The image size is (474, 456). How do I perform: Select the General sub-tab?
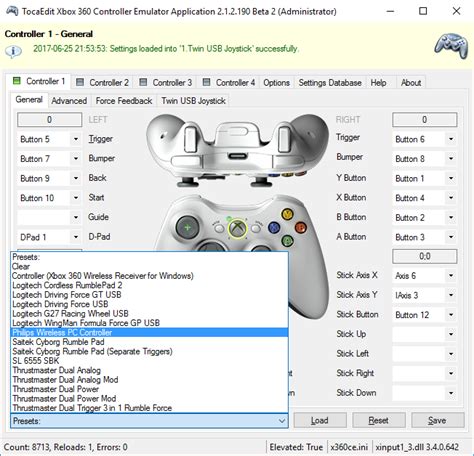tap(29, 100)
